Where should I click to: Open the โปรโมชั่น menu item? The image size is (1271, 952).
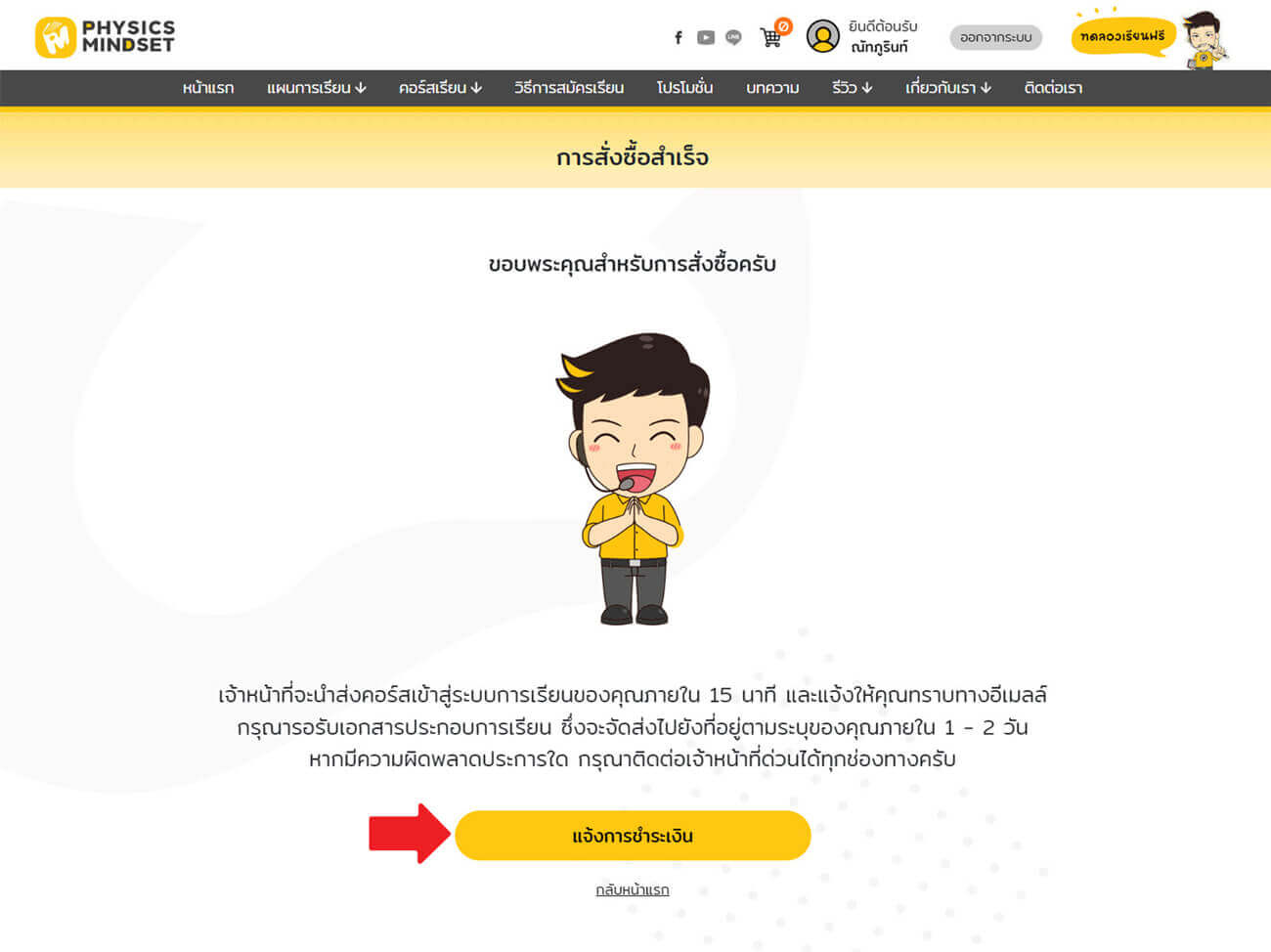click(x=684, y=88)
